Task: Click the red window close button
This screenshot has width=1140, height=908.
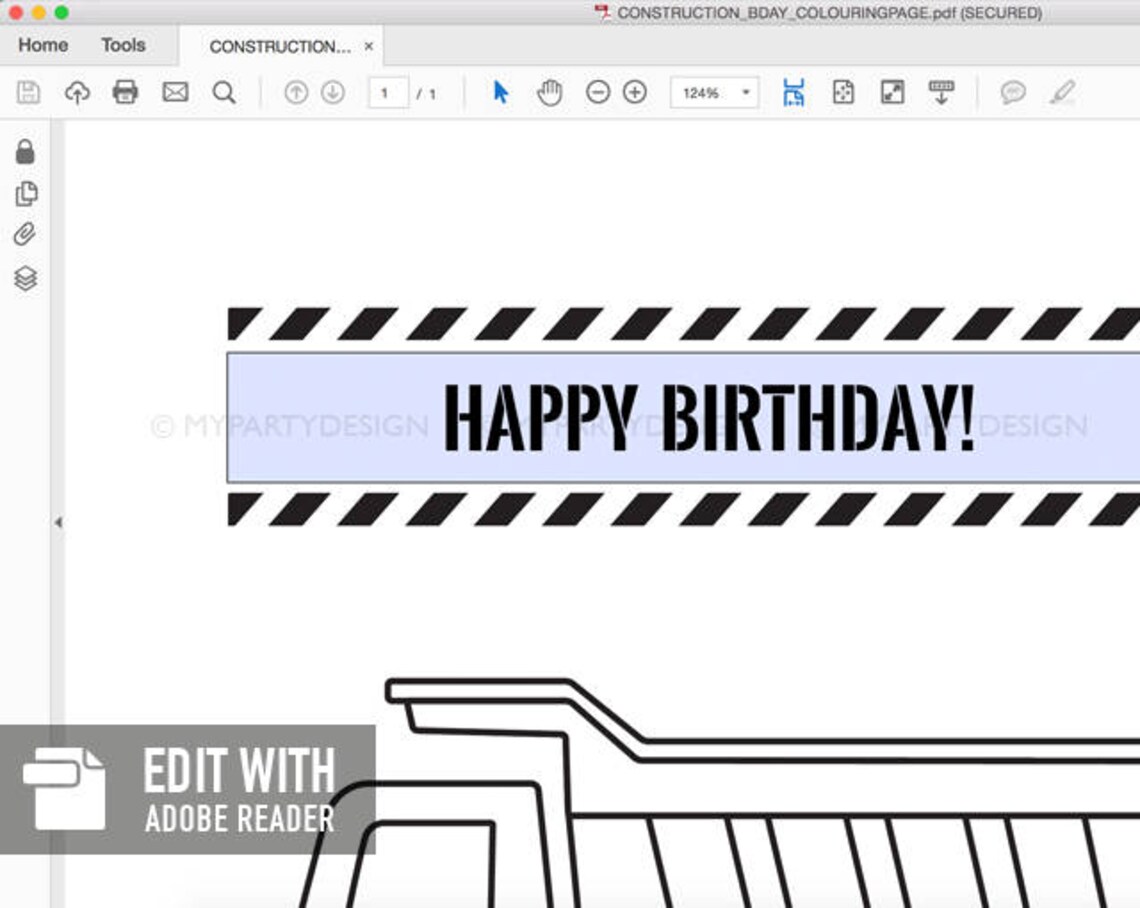Action: (x=16, y=12)
